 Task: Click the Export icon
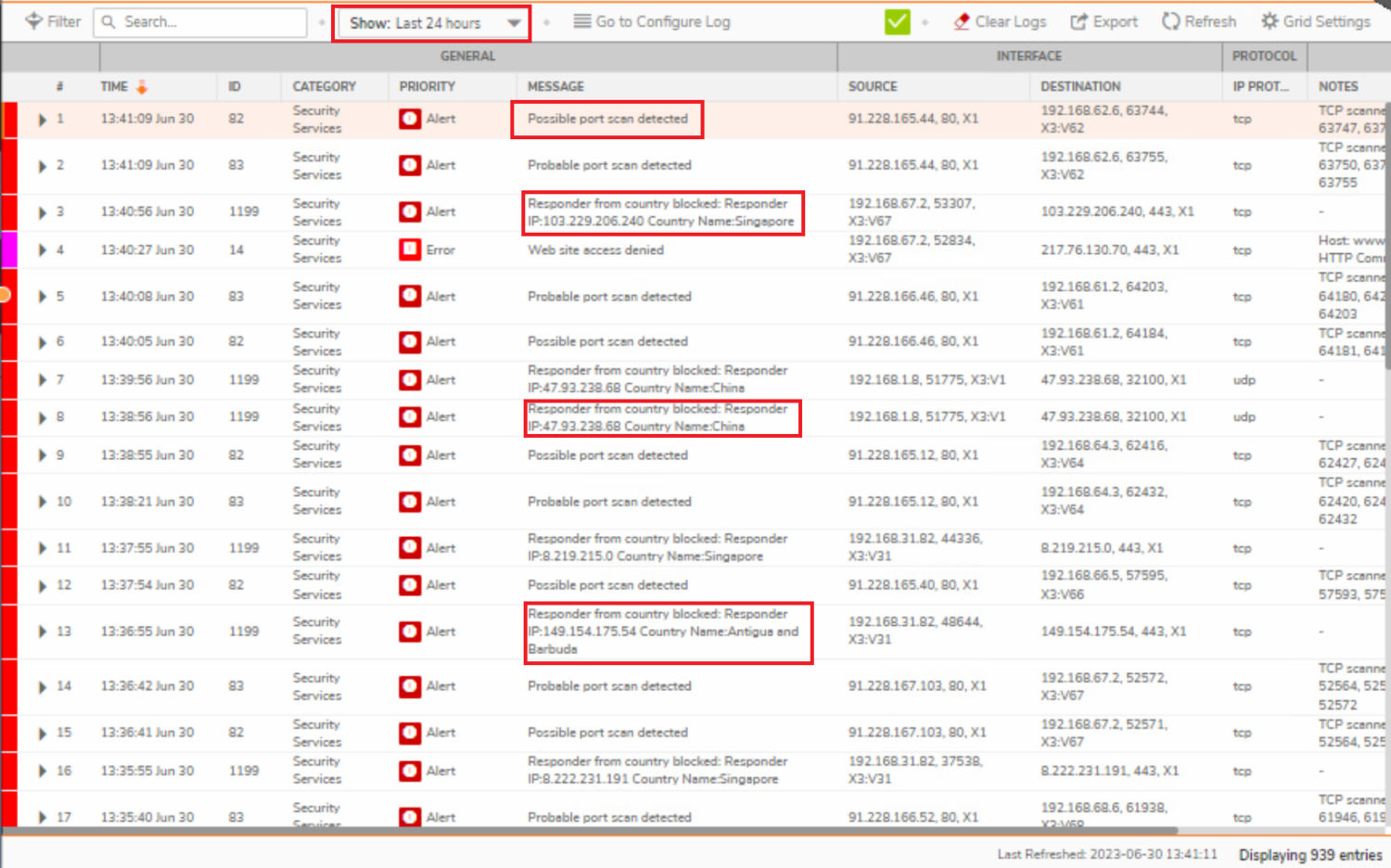pos(1078,21)
